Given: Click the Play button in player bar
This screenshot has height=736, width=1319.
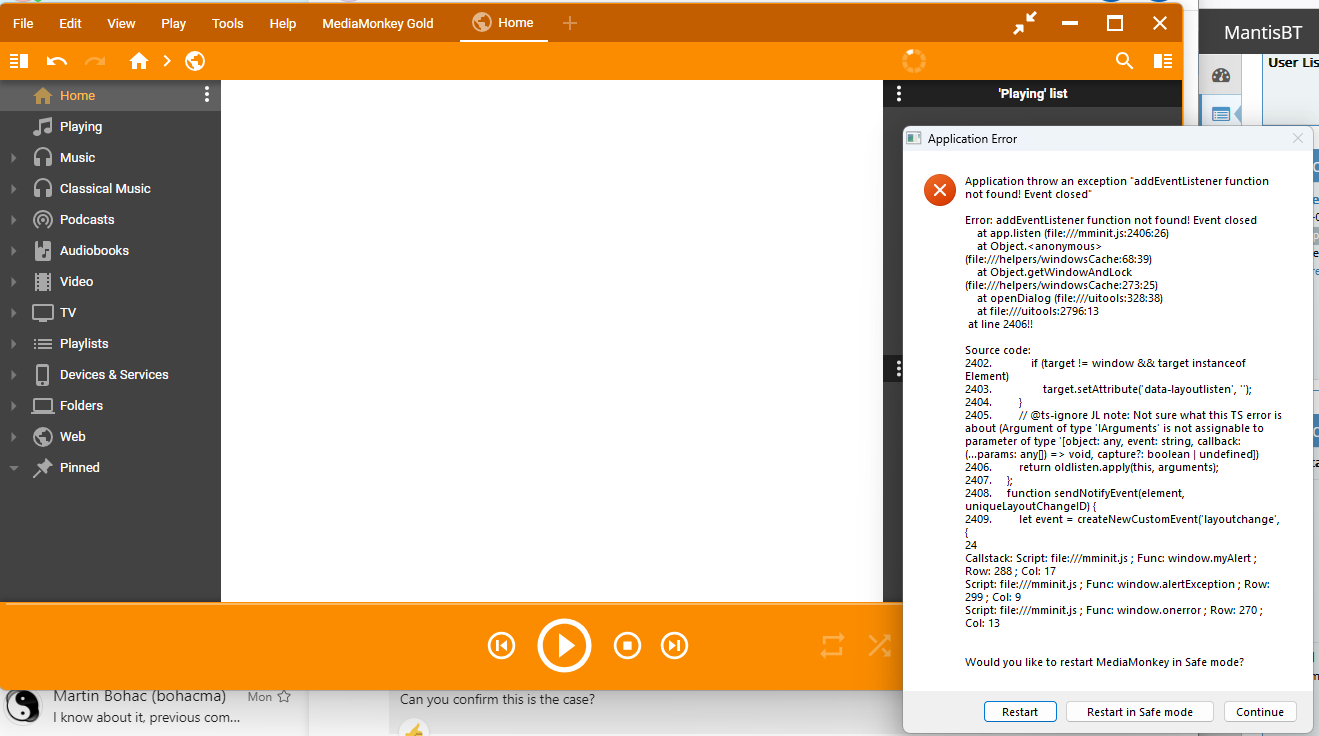Looking at the screenshot, I should click(565, 646).
